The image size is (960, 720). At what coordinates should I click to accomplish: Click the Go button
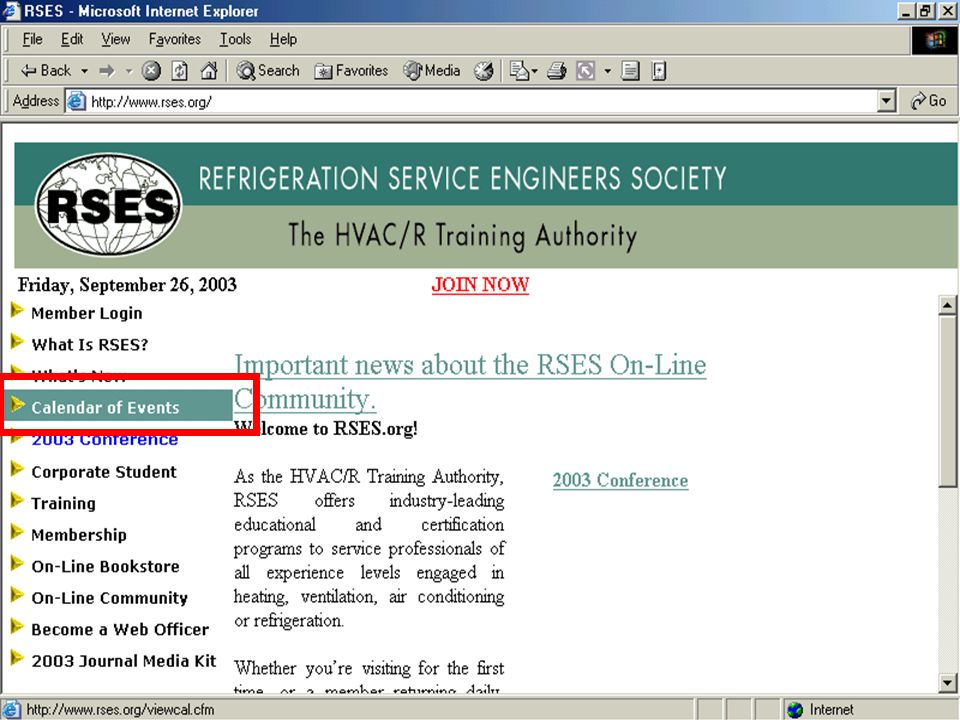pyautogui.click(x=929, y=101)
